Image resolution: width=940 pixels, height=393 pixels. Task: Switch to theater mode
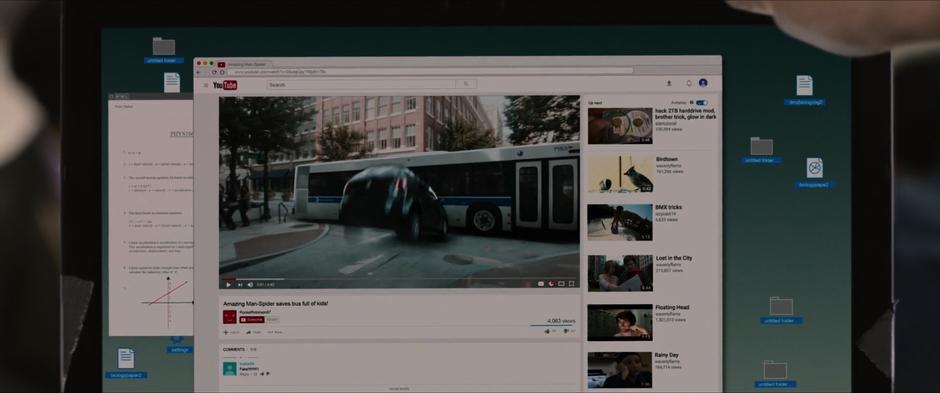coord(561,284)
